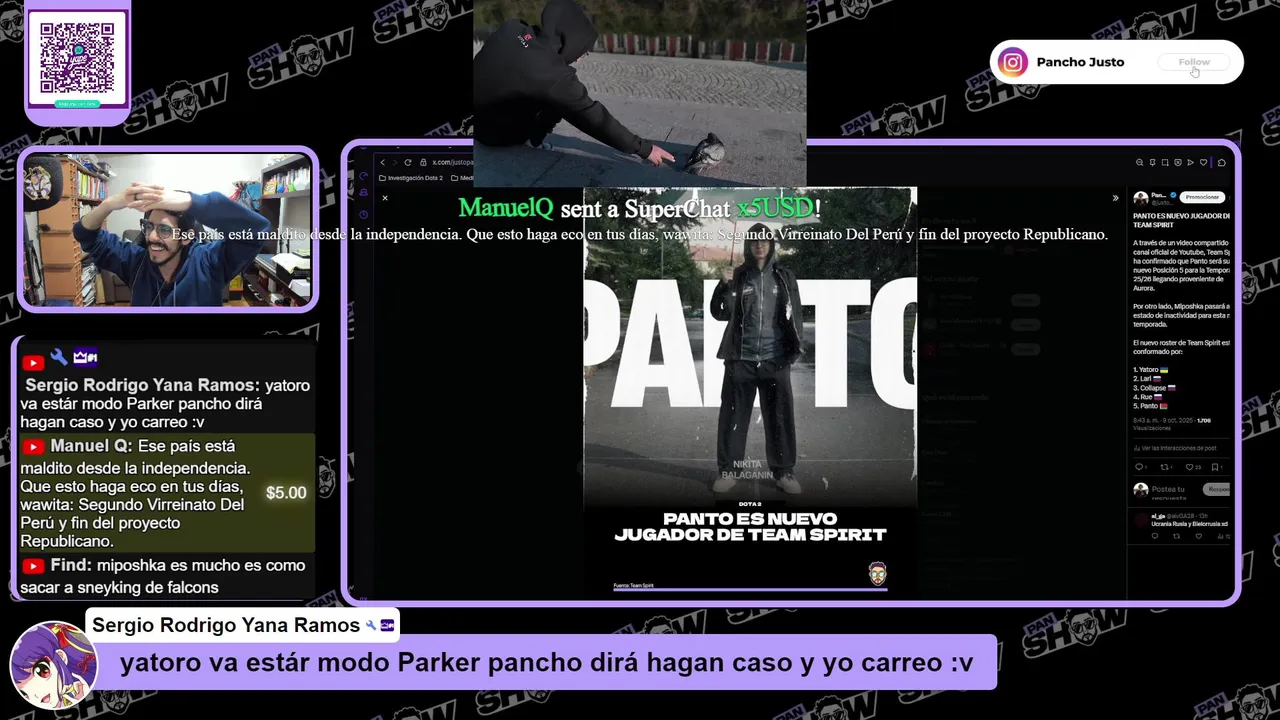The height and width of the screenshot is (720, 1280).
Task: Click the Manuel Q chat username
Action: [x=91, y=446]
